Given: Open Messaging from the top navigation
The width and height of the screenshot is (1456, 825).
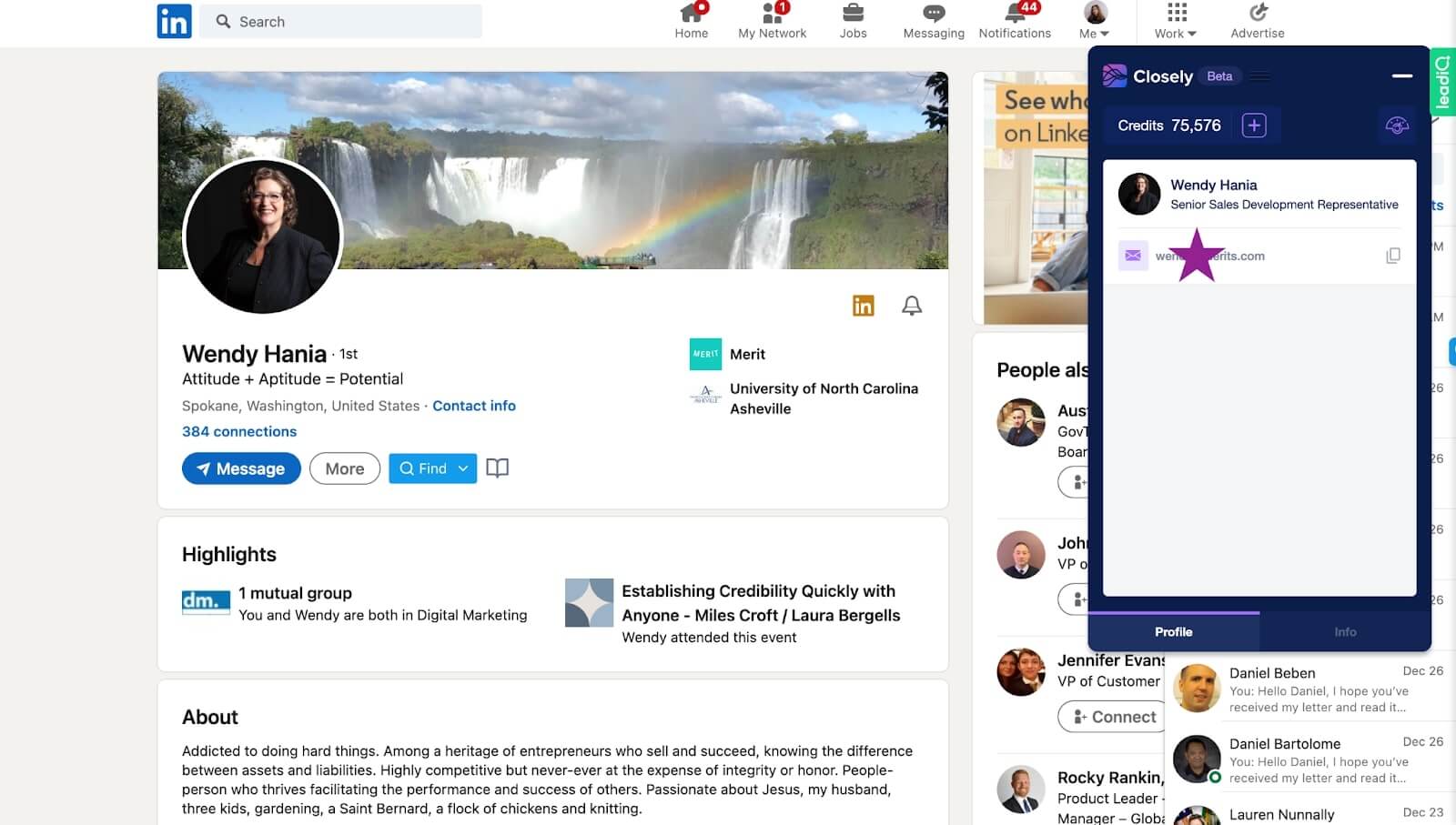Looking at the screenshot, I should click(x=934, y=21).
